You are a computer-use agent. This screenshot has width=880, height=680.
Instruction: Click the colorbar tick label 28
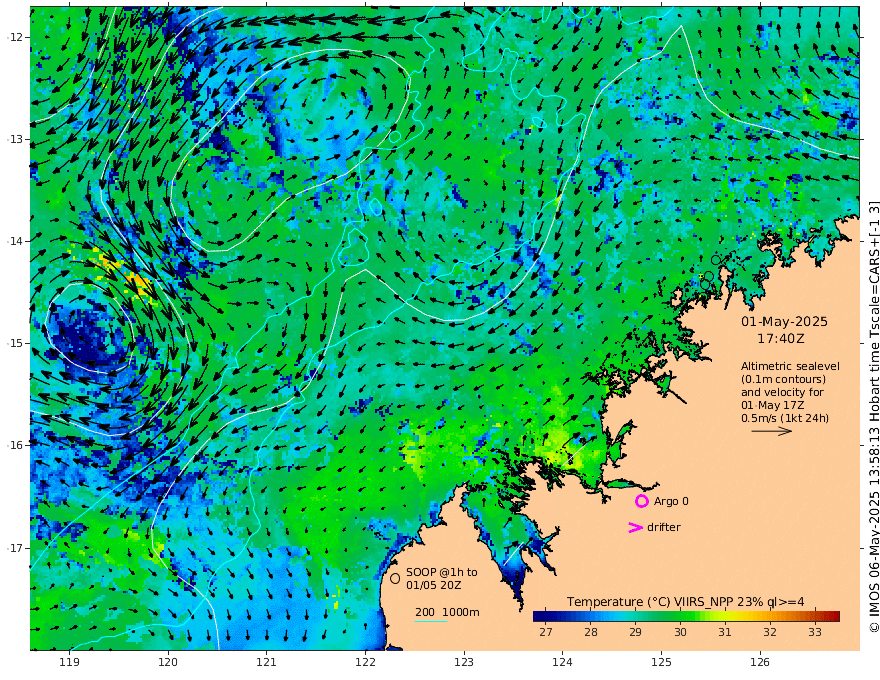[590, 632]
